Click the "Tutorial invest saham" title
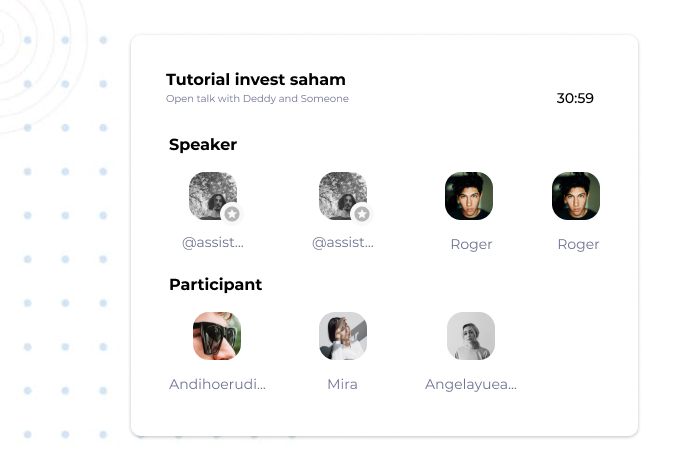Viewport: 690px width, 471px height. (256, 80)
